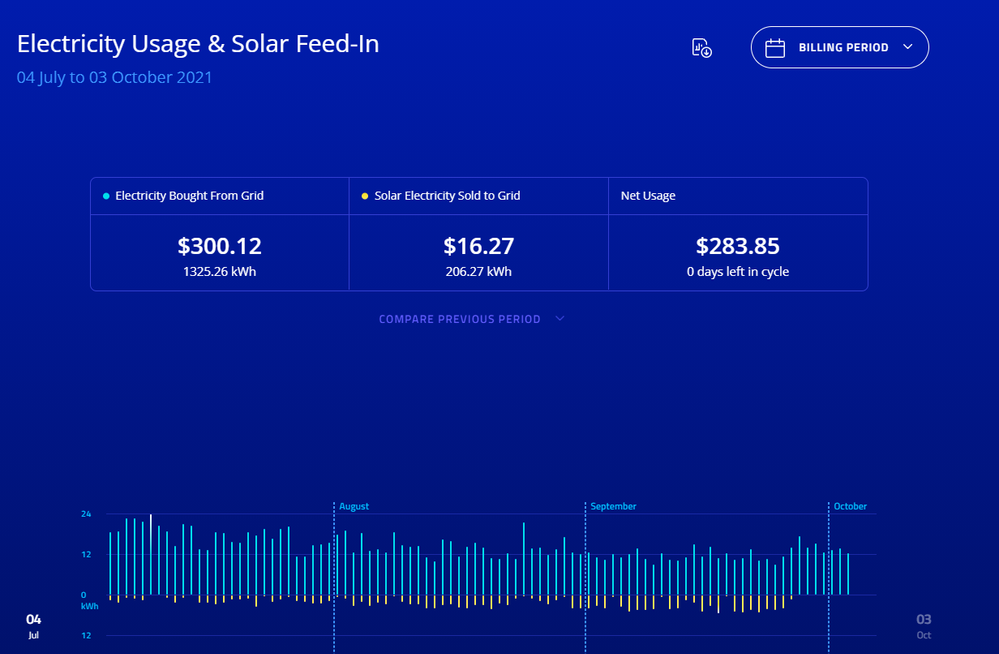Screen dimensions: 999x654
Task: Click the $16.27 solar sold amount
Action: 477,246
